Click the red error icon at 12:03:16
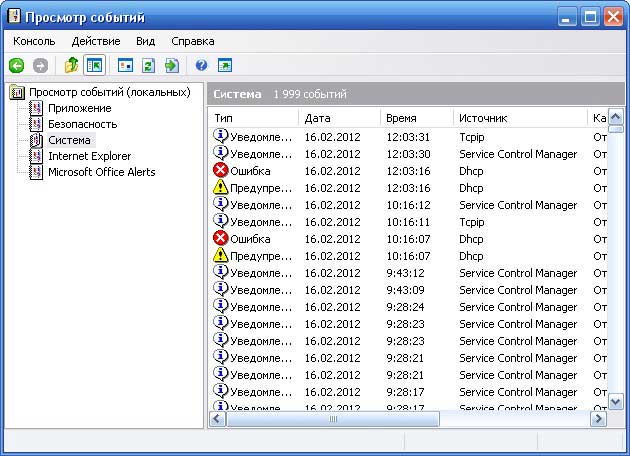The image size is (630, 456). pyautogui.click(x=221, y=171)
